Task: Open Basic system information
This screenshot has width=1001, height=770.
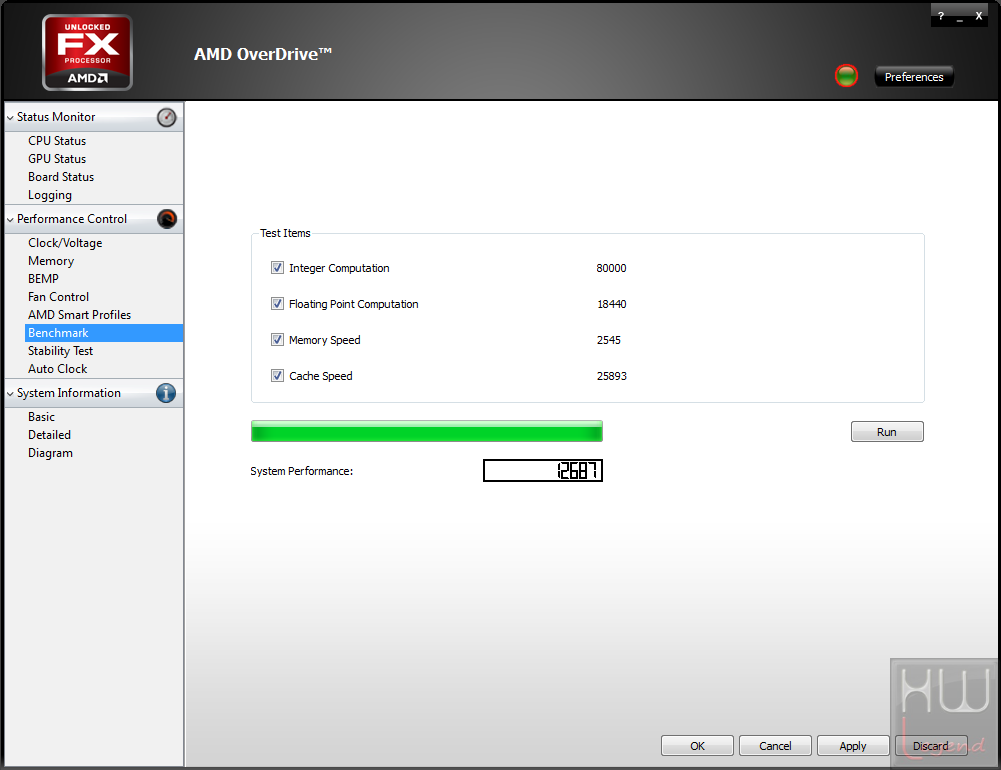Action: pyautogui.click(x=41, y=417)
